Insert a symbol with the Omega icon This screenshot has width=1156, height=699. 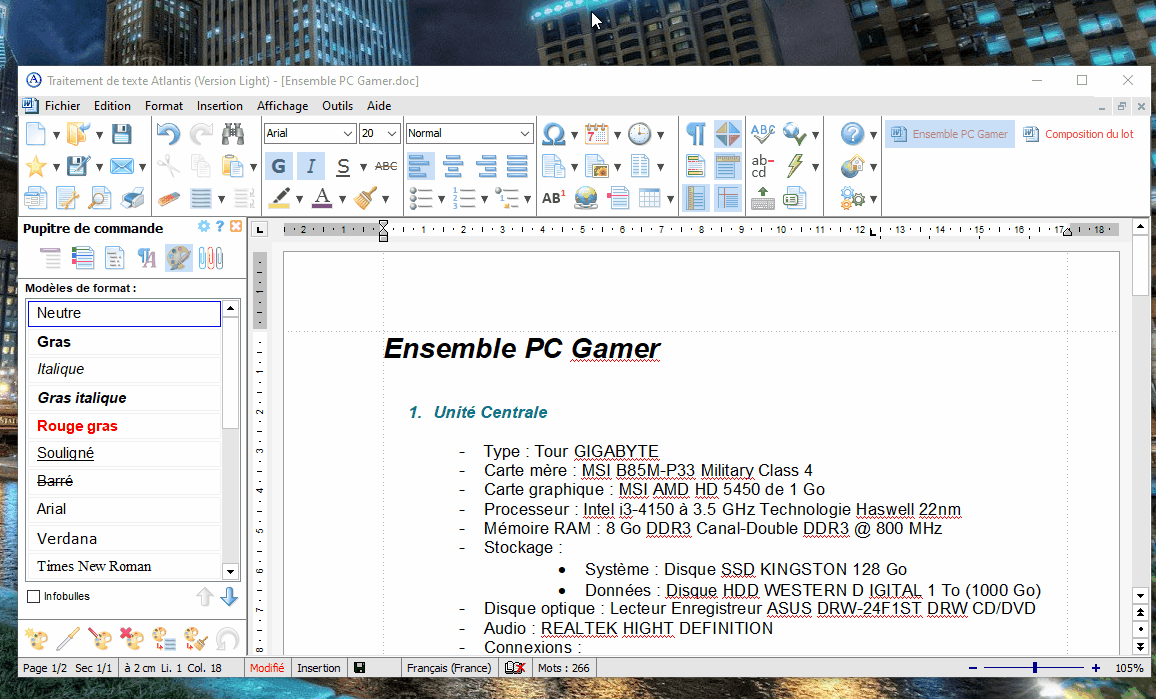click(553, 133)
